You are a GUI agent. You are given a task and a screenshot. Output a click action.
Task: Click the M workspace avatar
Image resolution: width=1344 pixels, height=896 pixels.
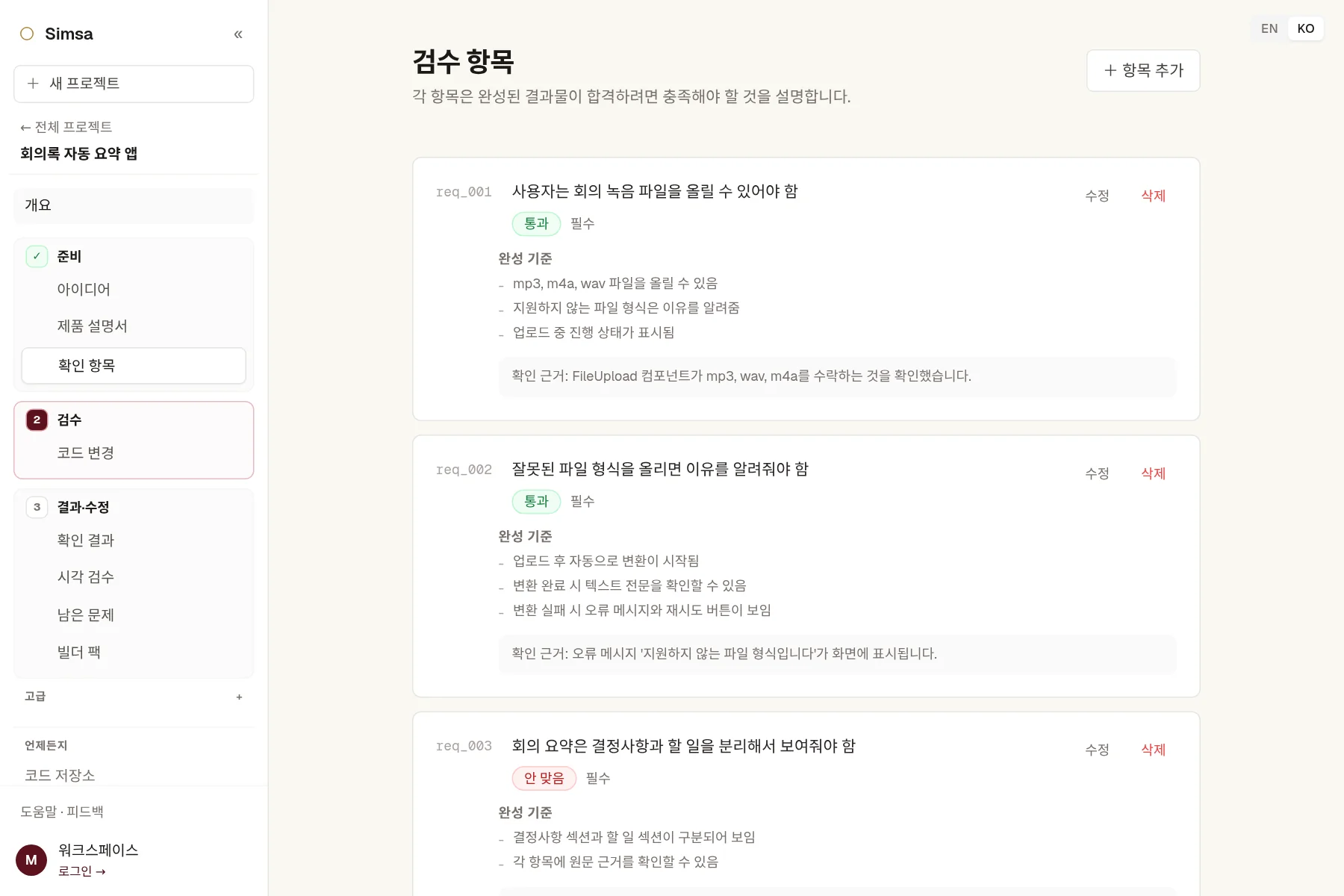click(x=31, y=860)
